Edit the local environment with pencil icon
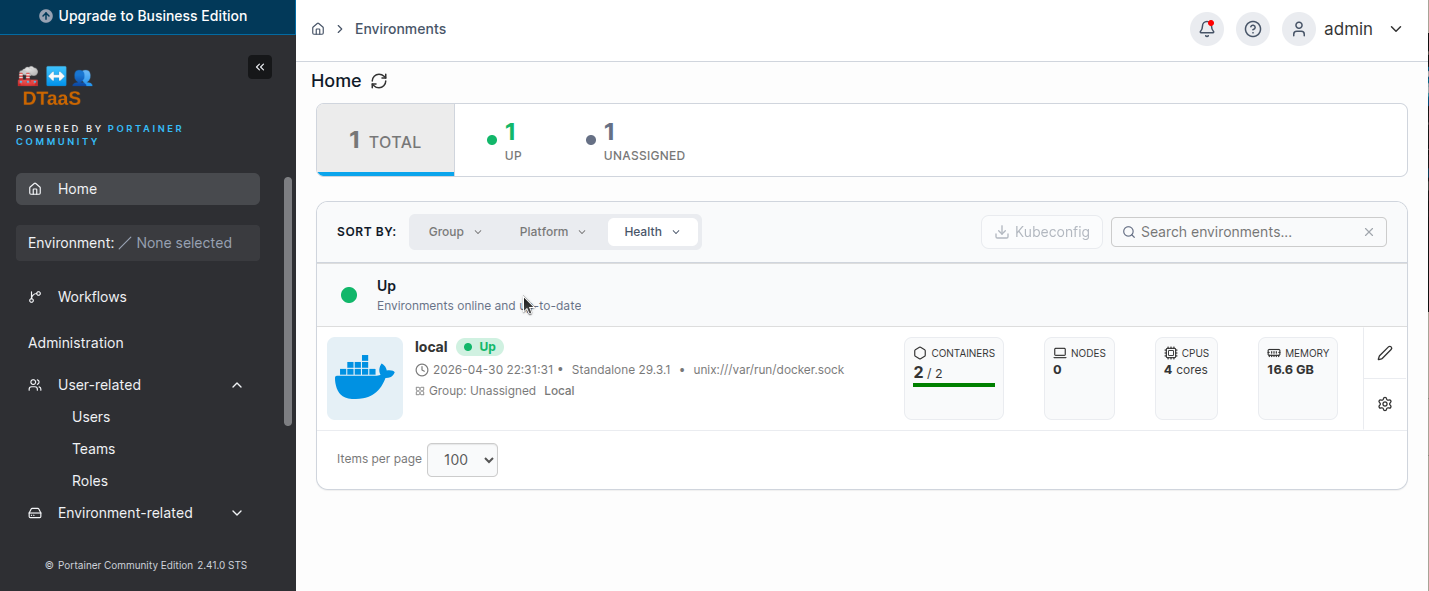1429x591 pixels. tap(1385, 353)
